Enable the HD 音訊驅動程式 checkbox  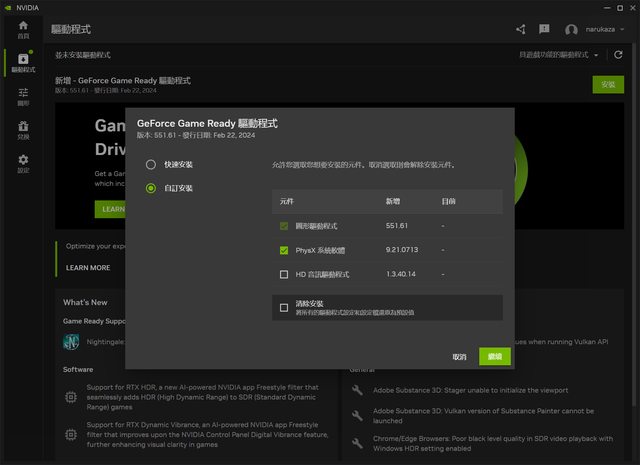pos(284,274)
